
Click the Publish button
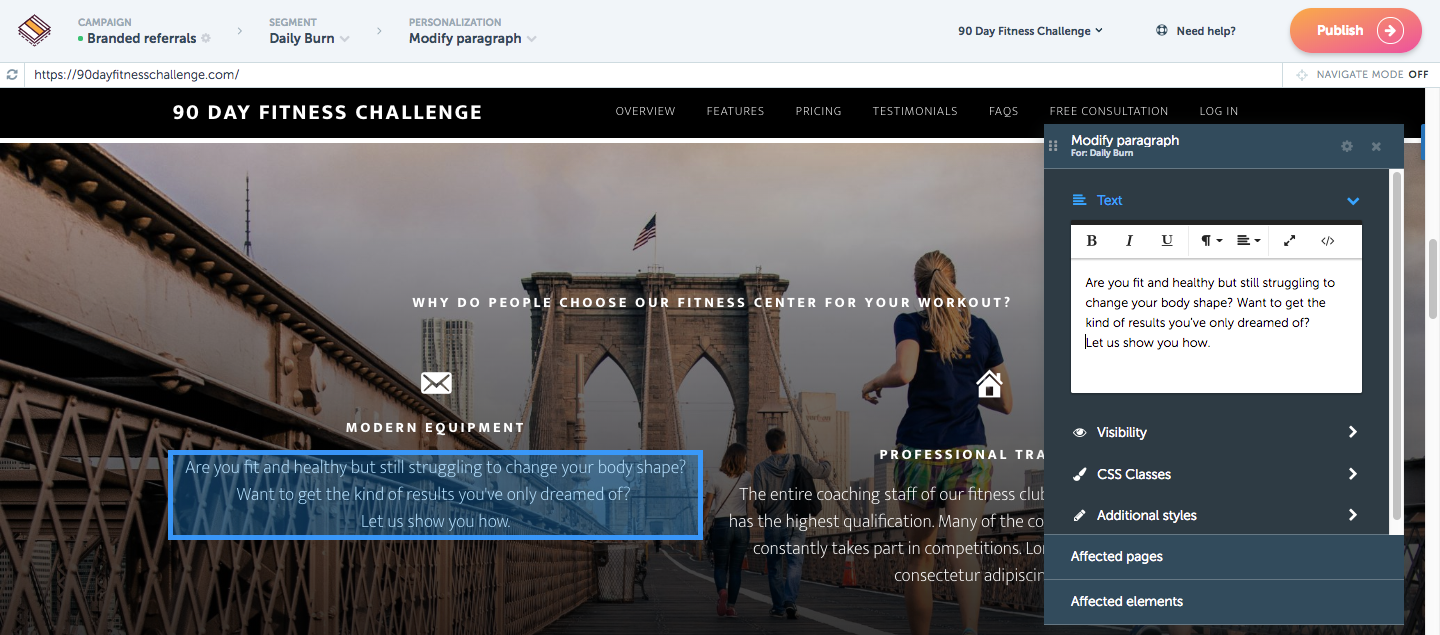point(1356,30)
